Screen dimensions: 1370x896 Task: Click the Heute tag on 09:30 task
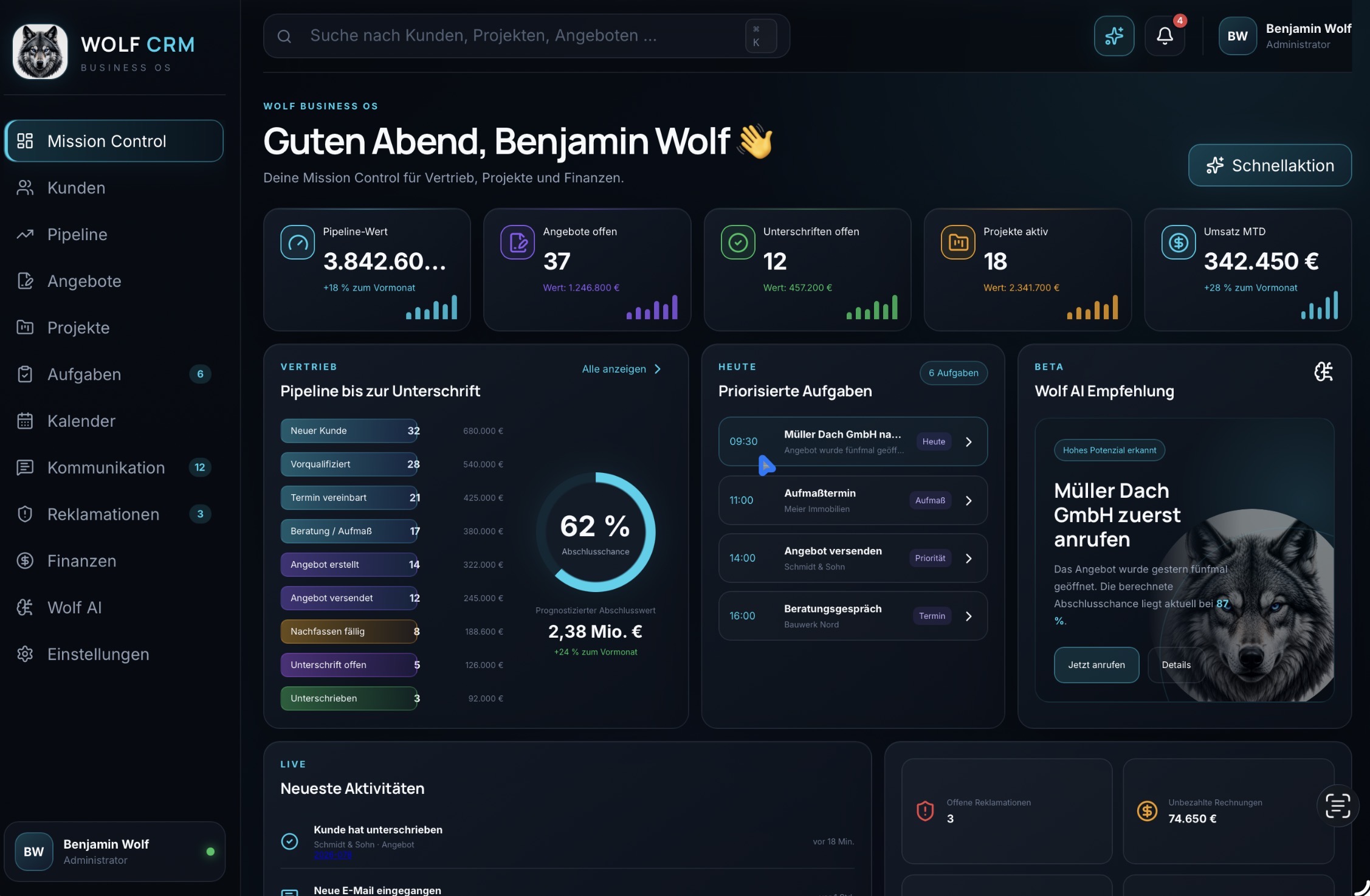(934, 442)
